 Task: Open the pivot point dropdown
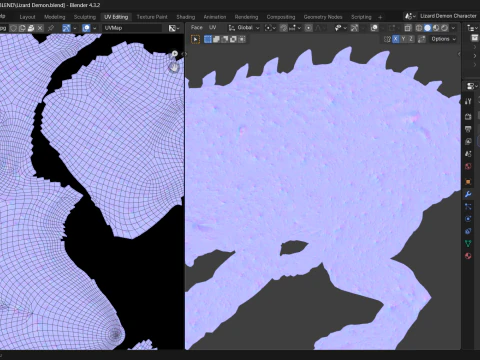[x=269, y=28]
